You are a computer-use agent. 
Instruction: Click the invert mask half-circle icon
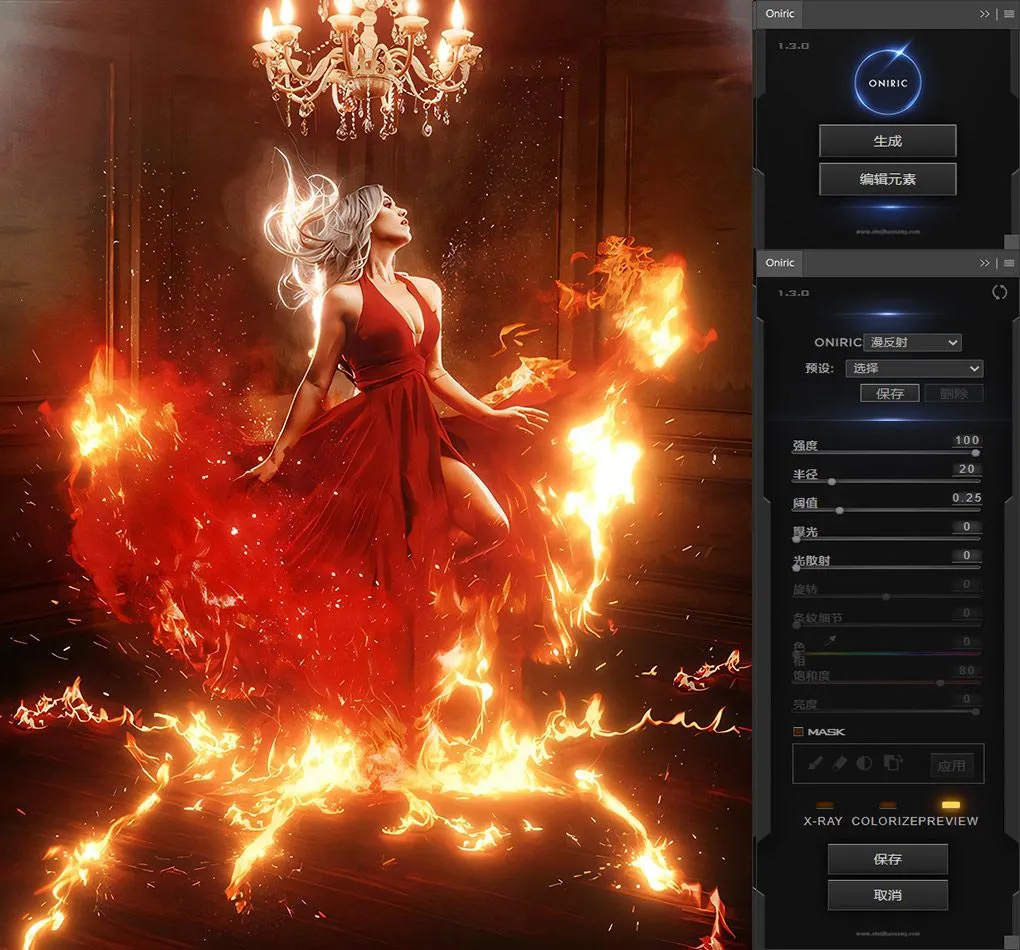pos(863,763)
